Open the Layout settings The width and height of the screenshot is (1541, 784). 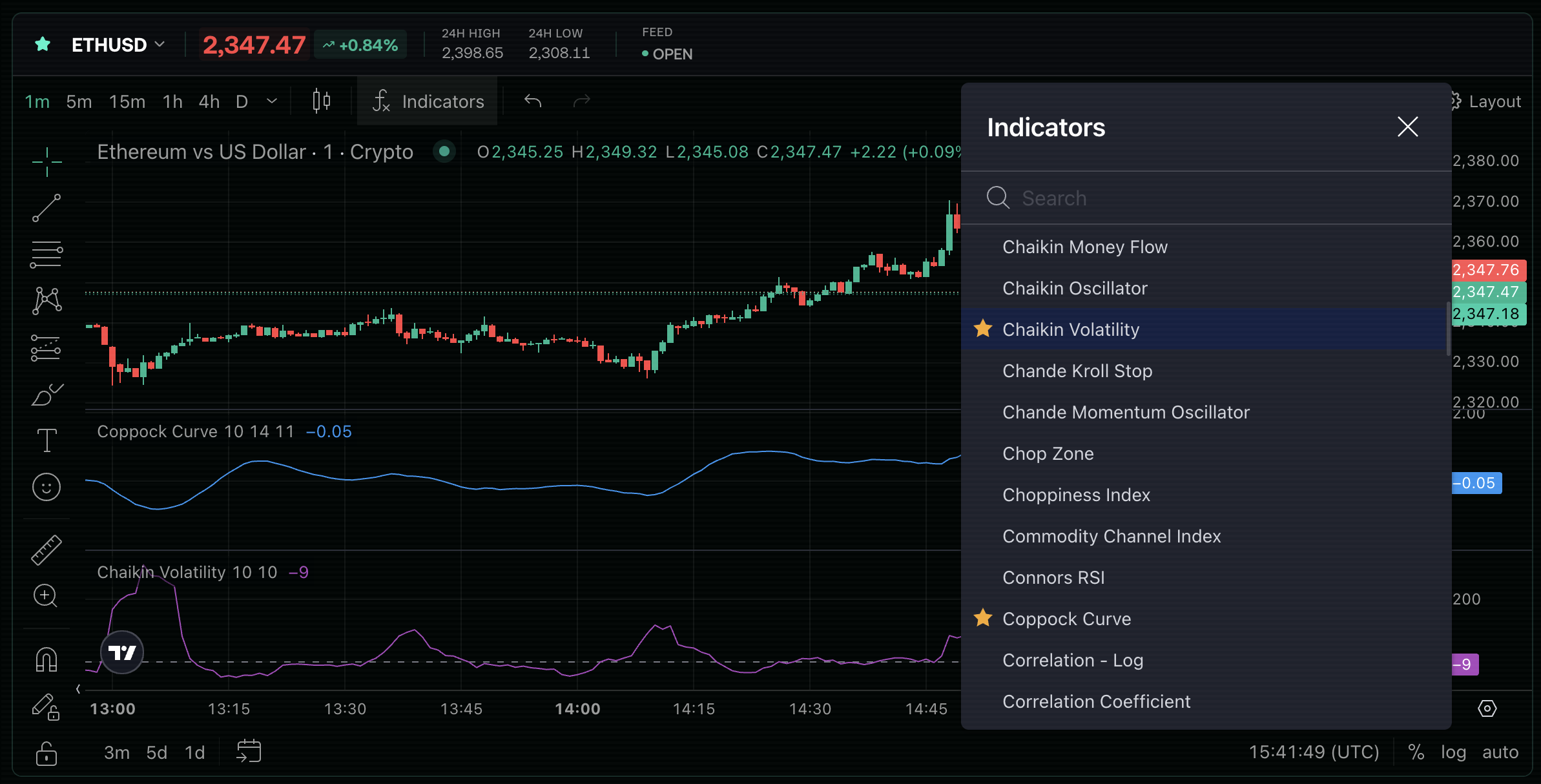(1487, 101)
